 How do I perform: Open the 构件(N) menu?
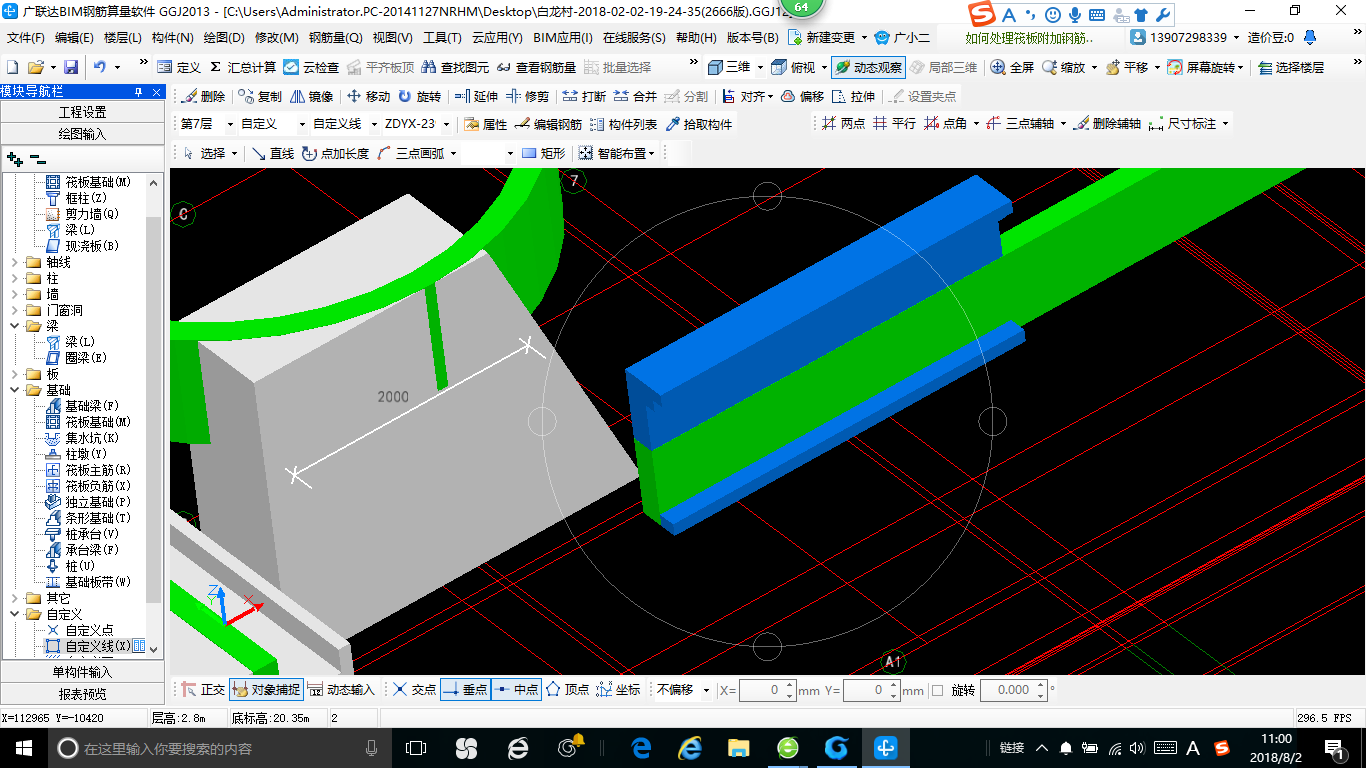point(173,38)
